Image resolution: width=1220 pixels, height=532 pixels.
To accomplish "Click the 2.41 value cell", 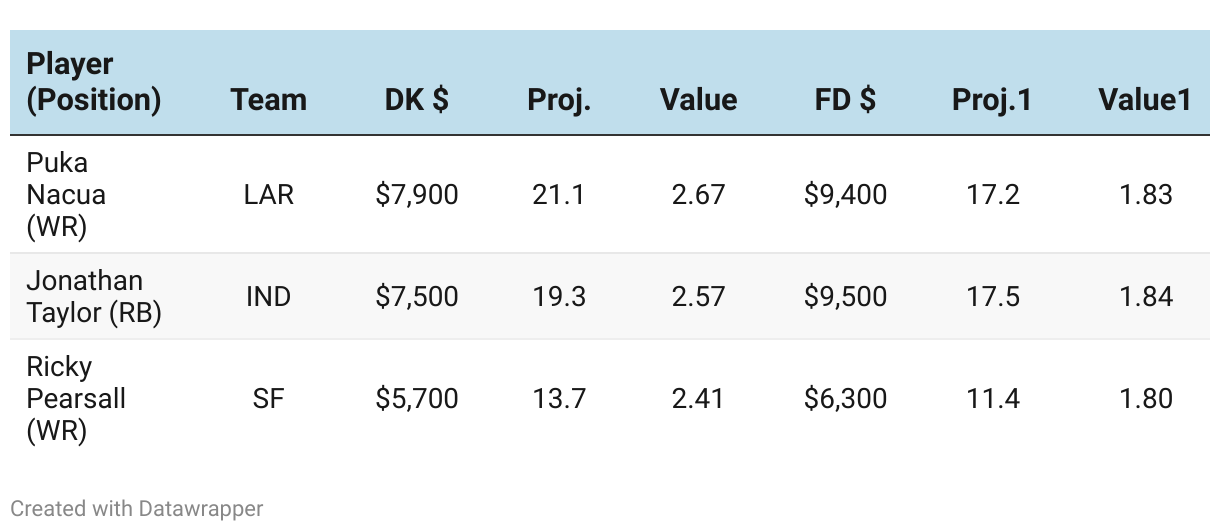I will 698,398.
